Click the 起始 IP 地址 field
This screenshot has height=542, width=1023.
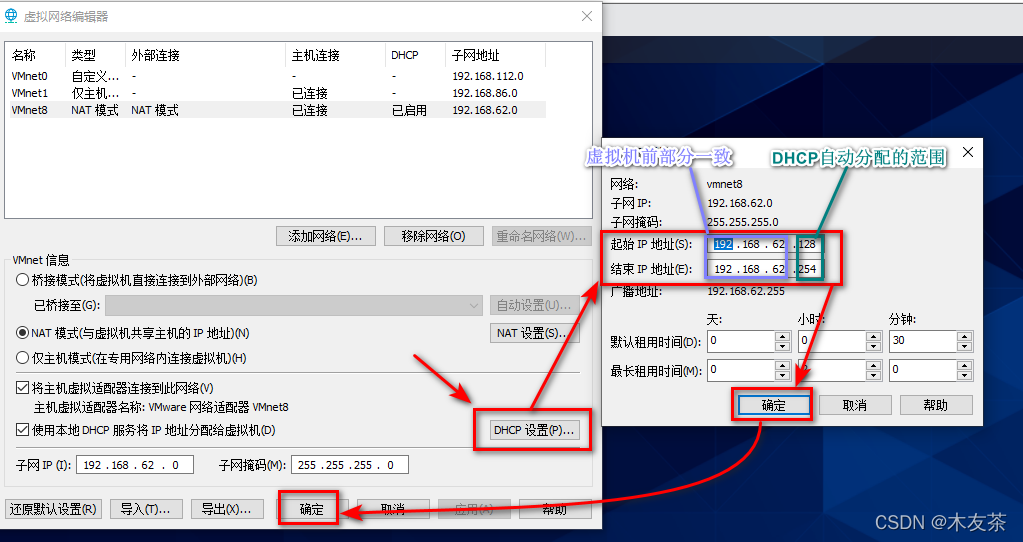coord(765,245)
